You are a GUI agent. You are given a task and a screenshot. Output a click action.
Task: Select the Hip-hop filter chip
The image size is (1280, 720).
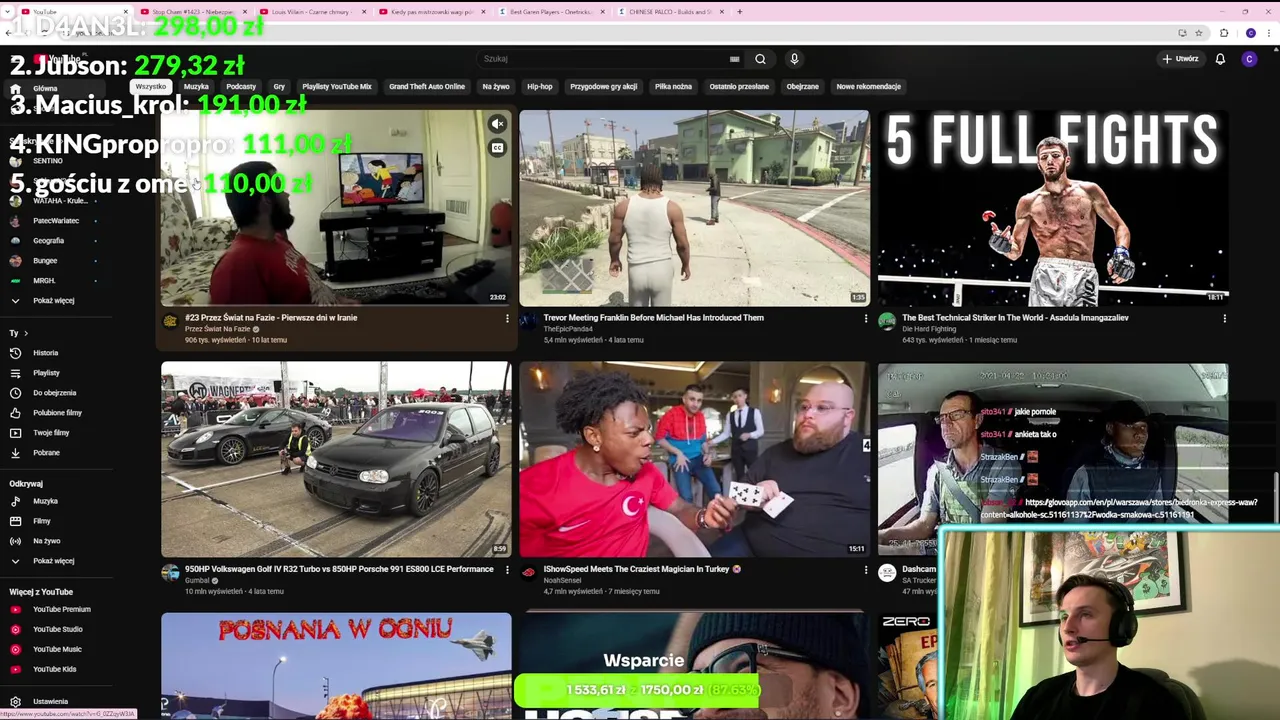coord(540,87)
